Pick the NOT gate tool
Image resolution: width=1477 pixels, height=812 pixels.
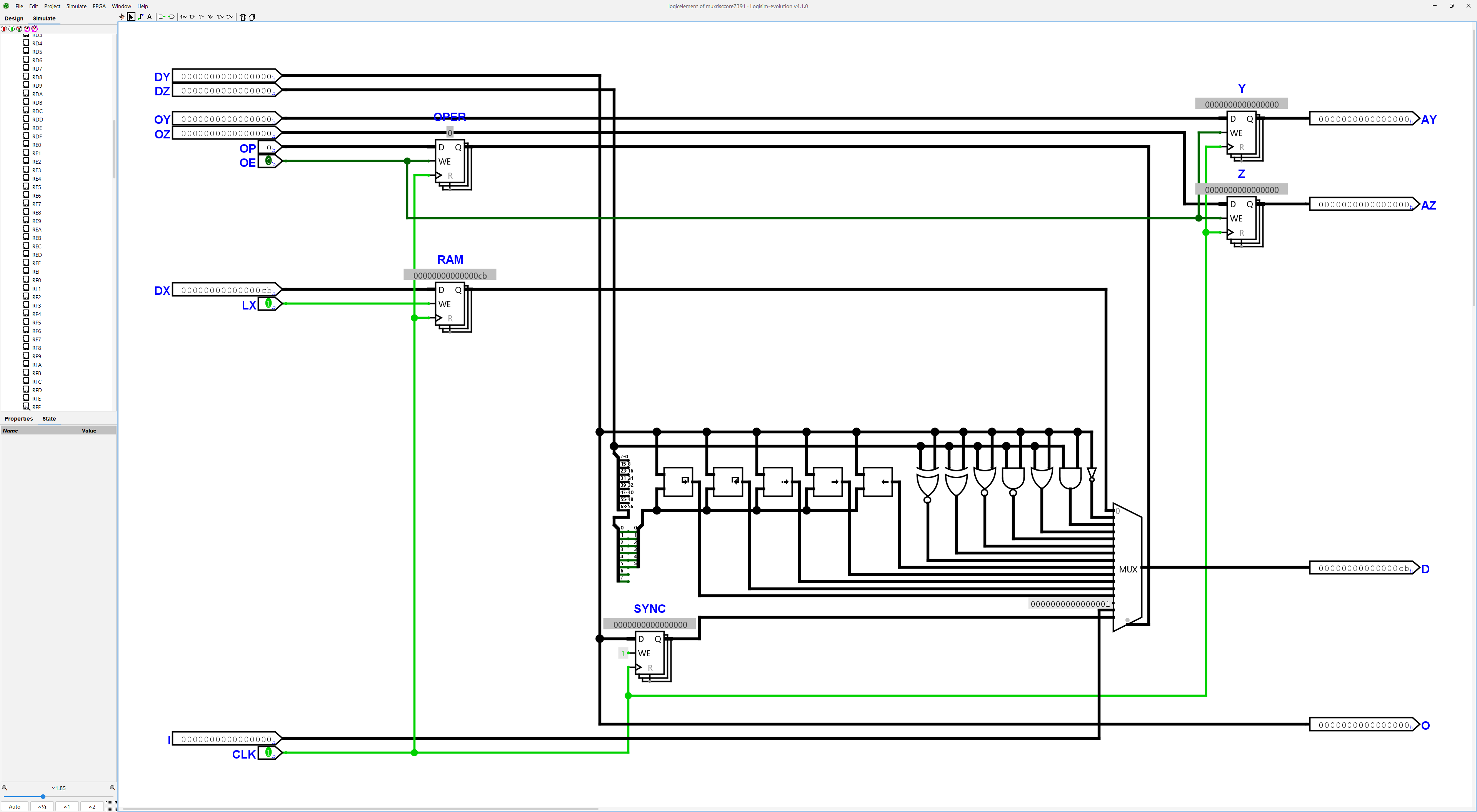click(x=183, y=17)
